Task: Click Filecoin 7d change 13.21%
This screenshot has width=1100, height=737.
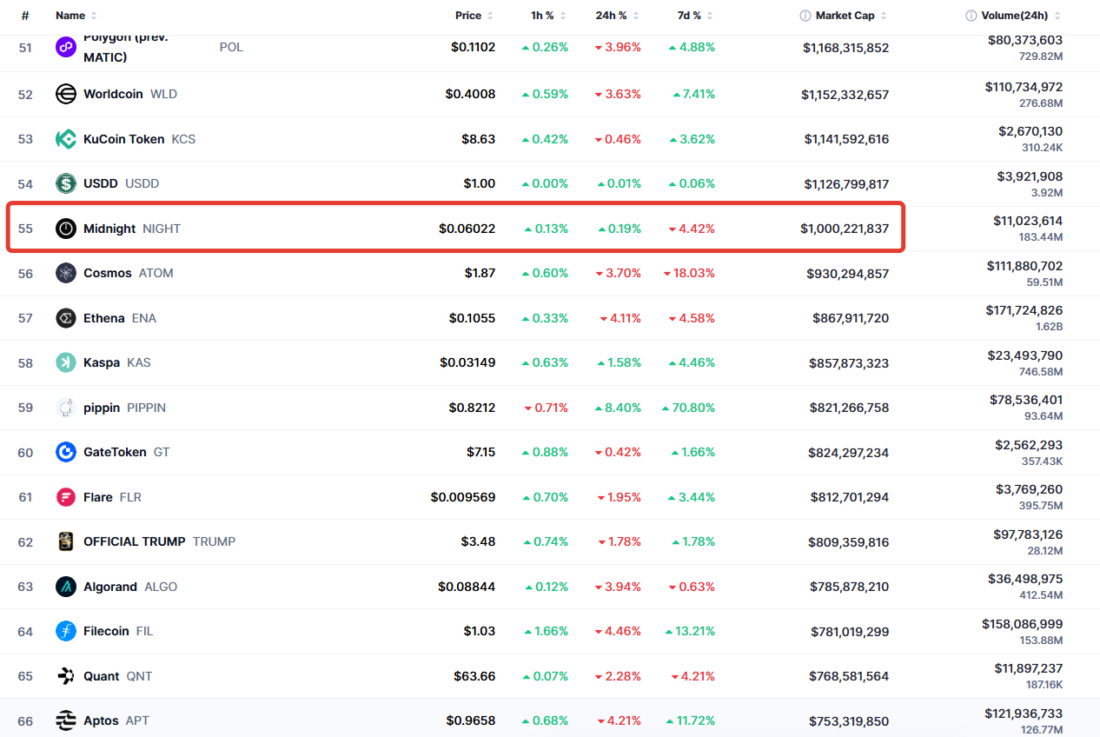Action: tap(690, 631)
